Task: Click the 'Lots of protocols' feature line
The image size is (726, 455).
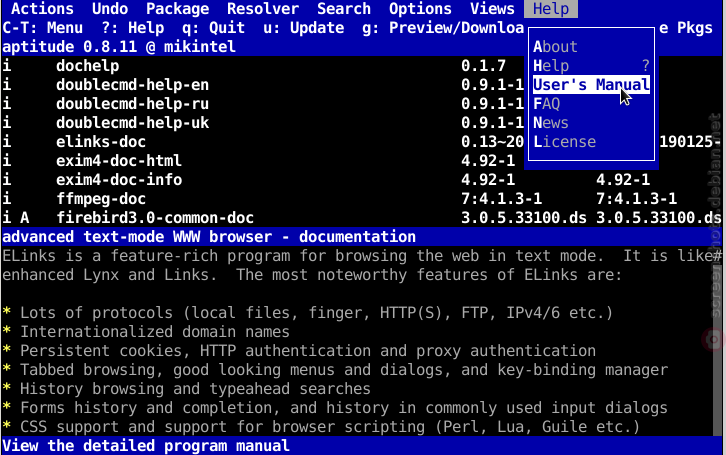Action: (x=307, y=312)
